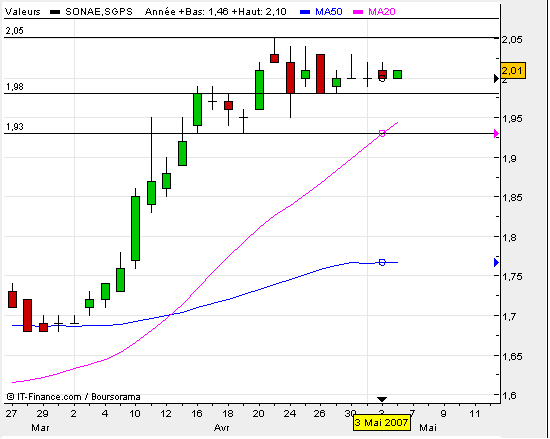Click the 1,6 price axis label
The width and height of the screenshot is (550, 439).
tap(509, 395)
